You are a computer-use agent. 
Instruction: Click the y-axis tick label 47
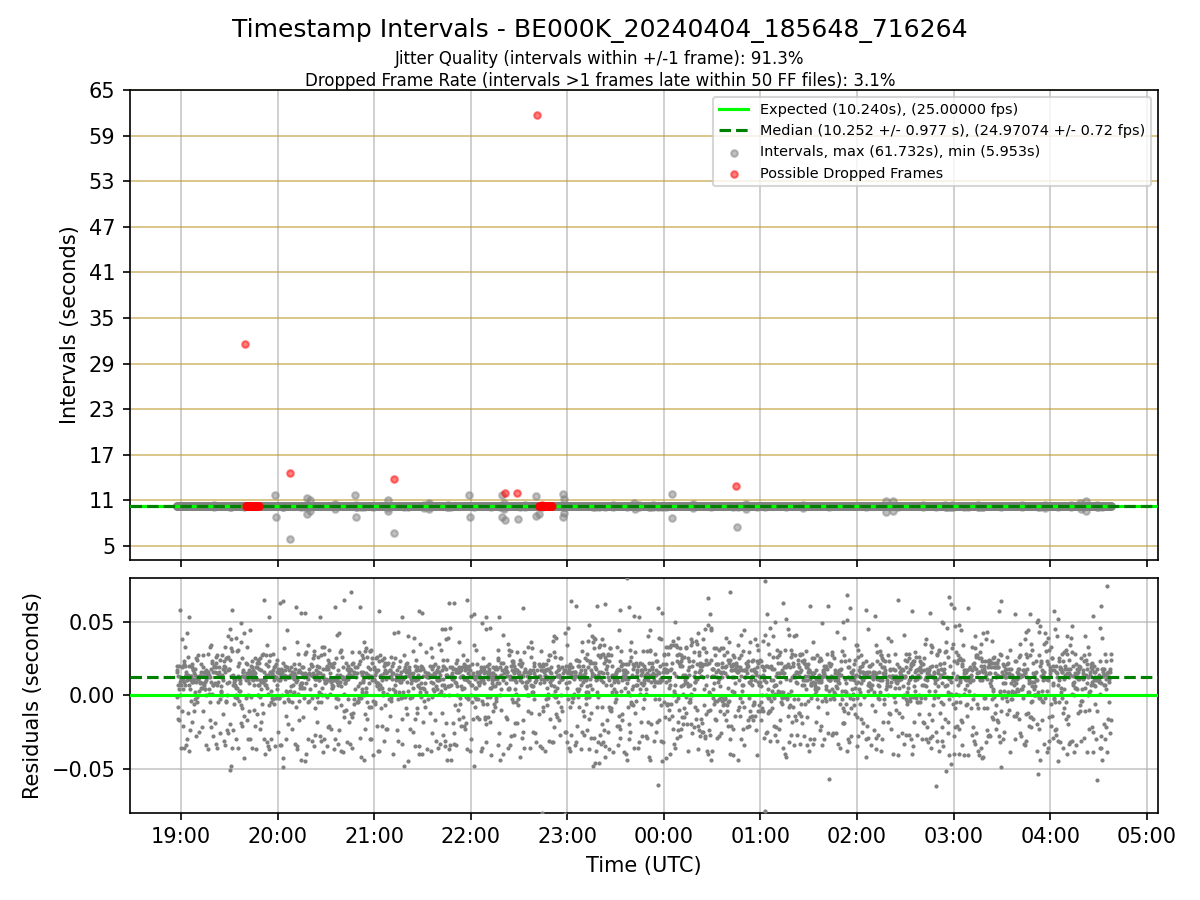[x=103, y=227]
